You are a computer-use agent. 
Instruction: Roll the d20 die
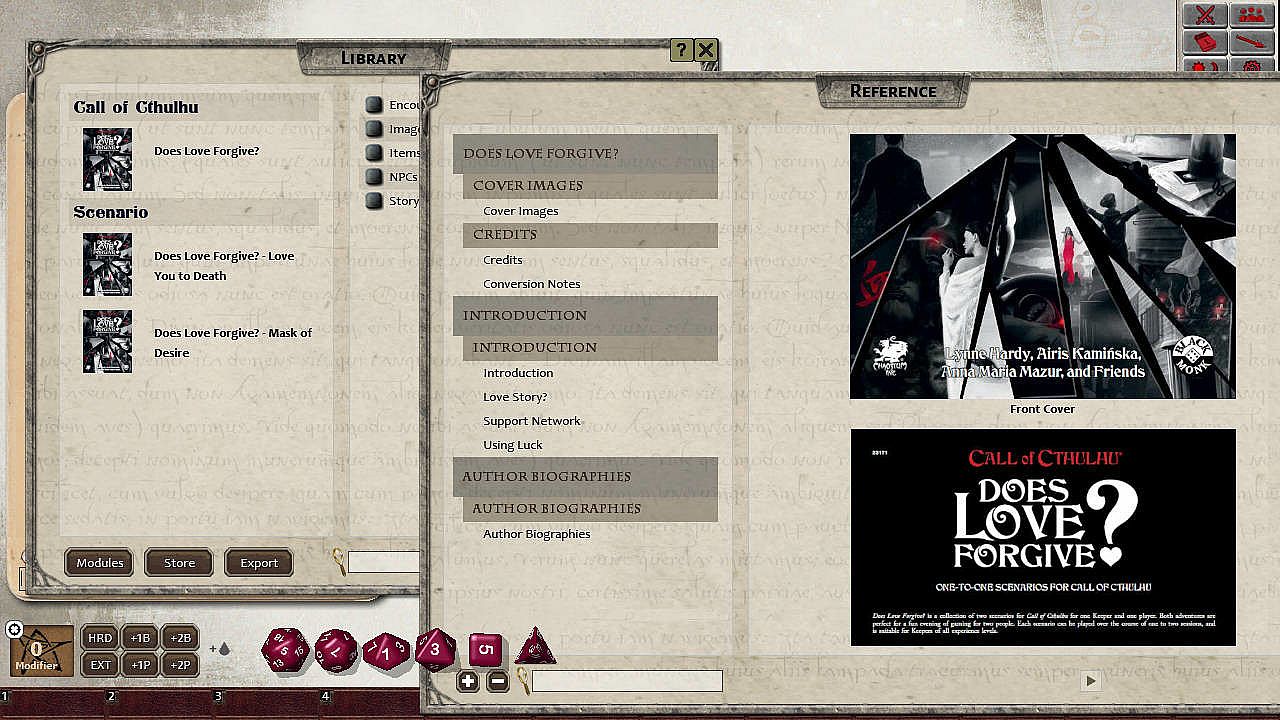[x=285, y=652]
